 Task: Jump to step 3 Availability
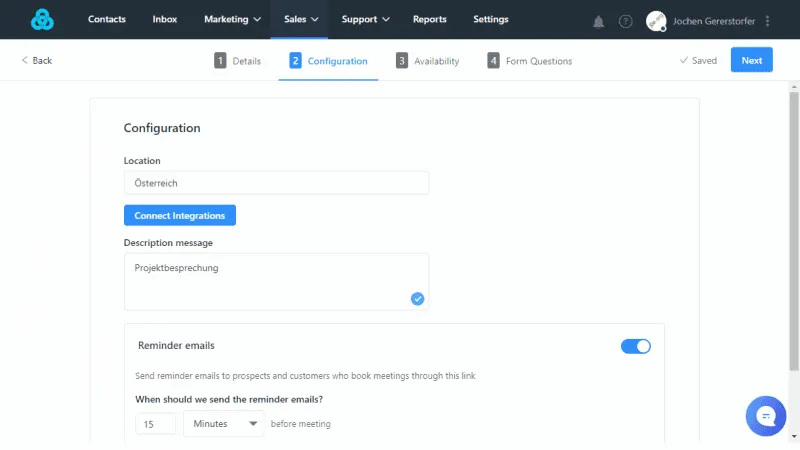pyautogui.click(x=428, y=61)
